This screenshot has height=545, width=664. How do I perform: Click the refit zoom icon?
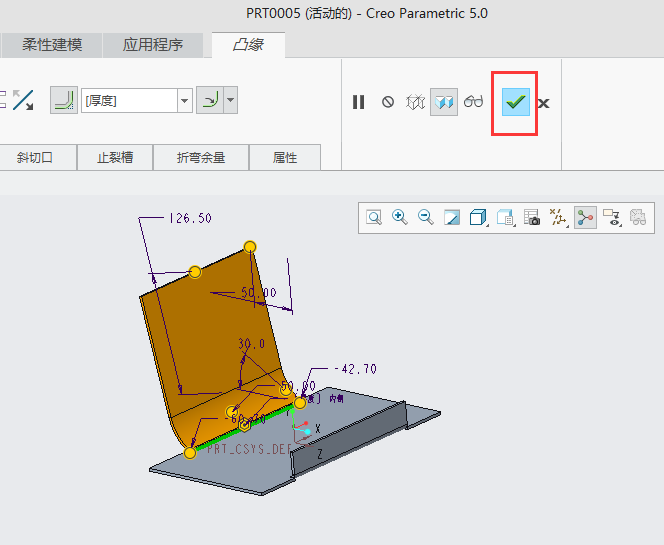tap(374, 217)
